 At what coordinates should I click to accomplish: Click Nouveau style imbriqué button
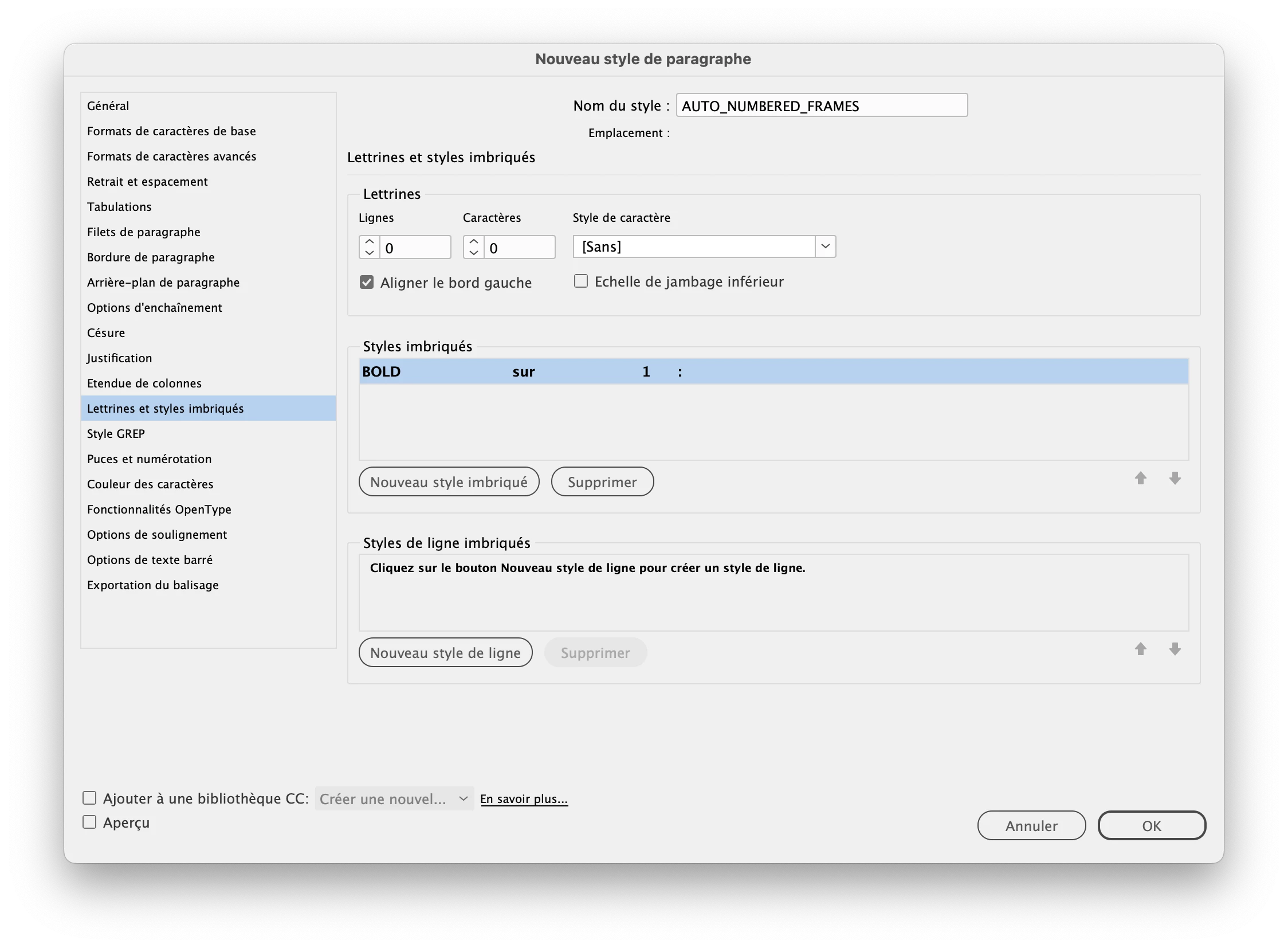pyautogui.click(x=449, y=482)
